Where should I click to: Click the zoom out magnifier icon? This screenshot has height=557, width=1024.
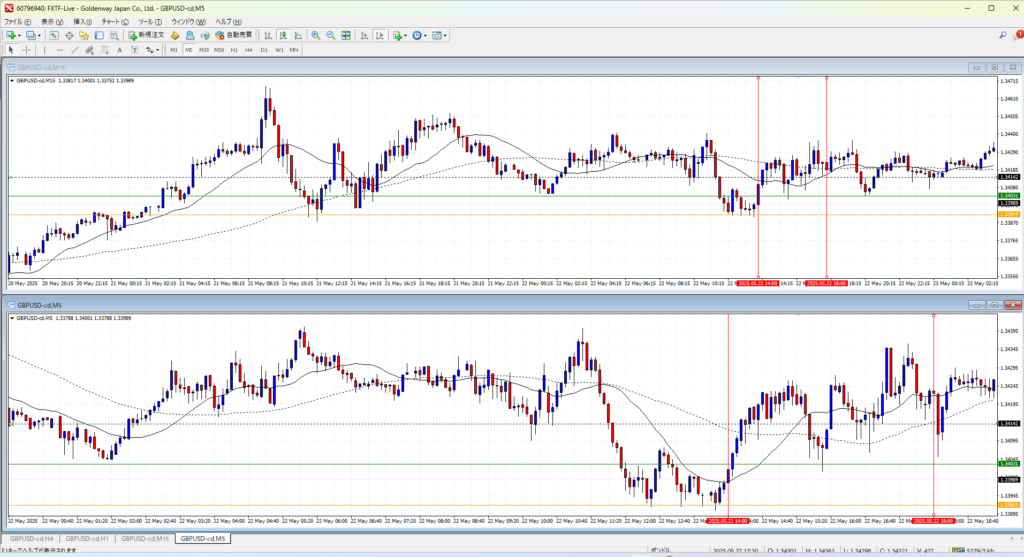[x=330, y=35]
